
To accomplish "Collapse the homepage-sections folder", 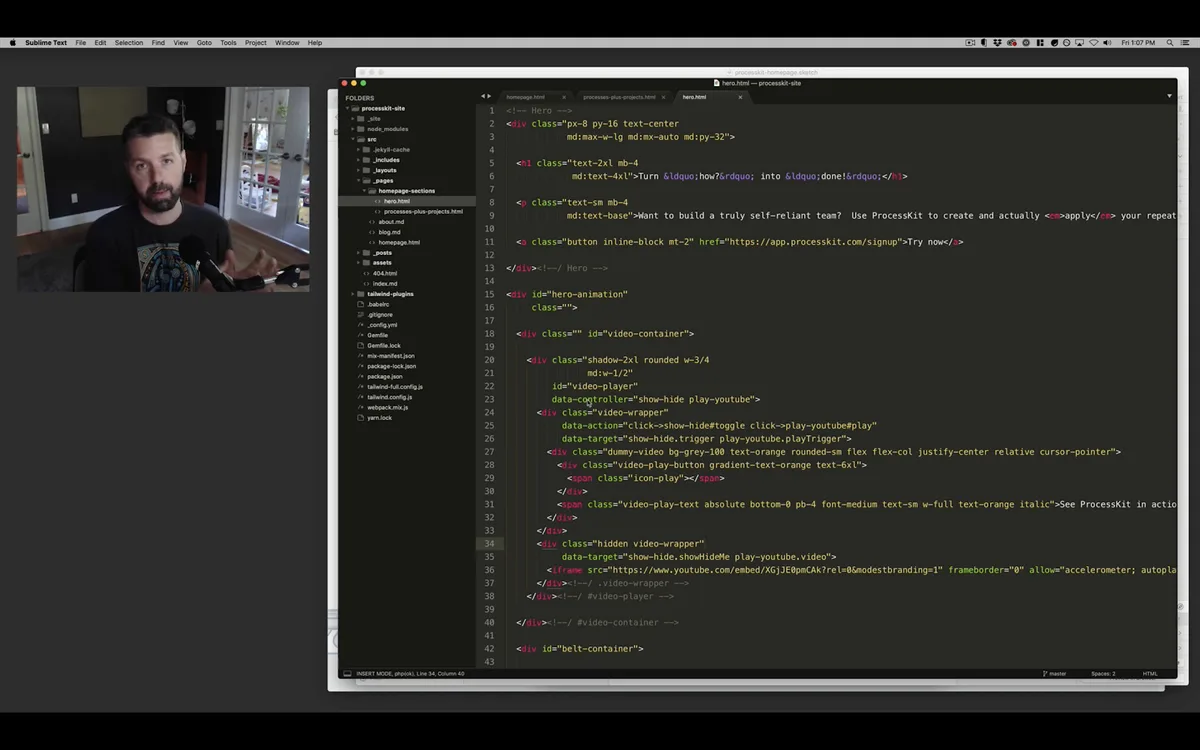I will pyautogui.click(x=364, y=191).
